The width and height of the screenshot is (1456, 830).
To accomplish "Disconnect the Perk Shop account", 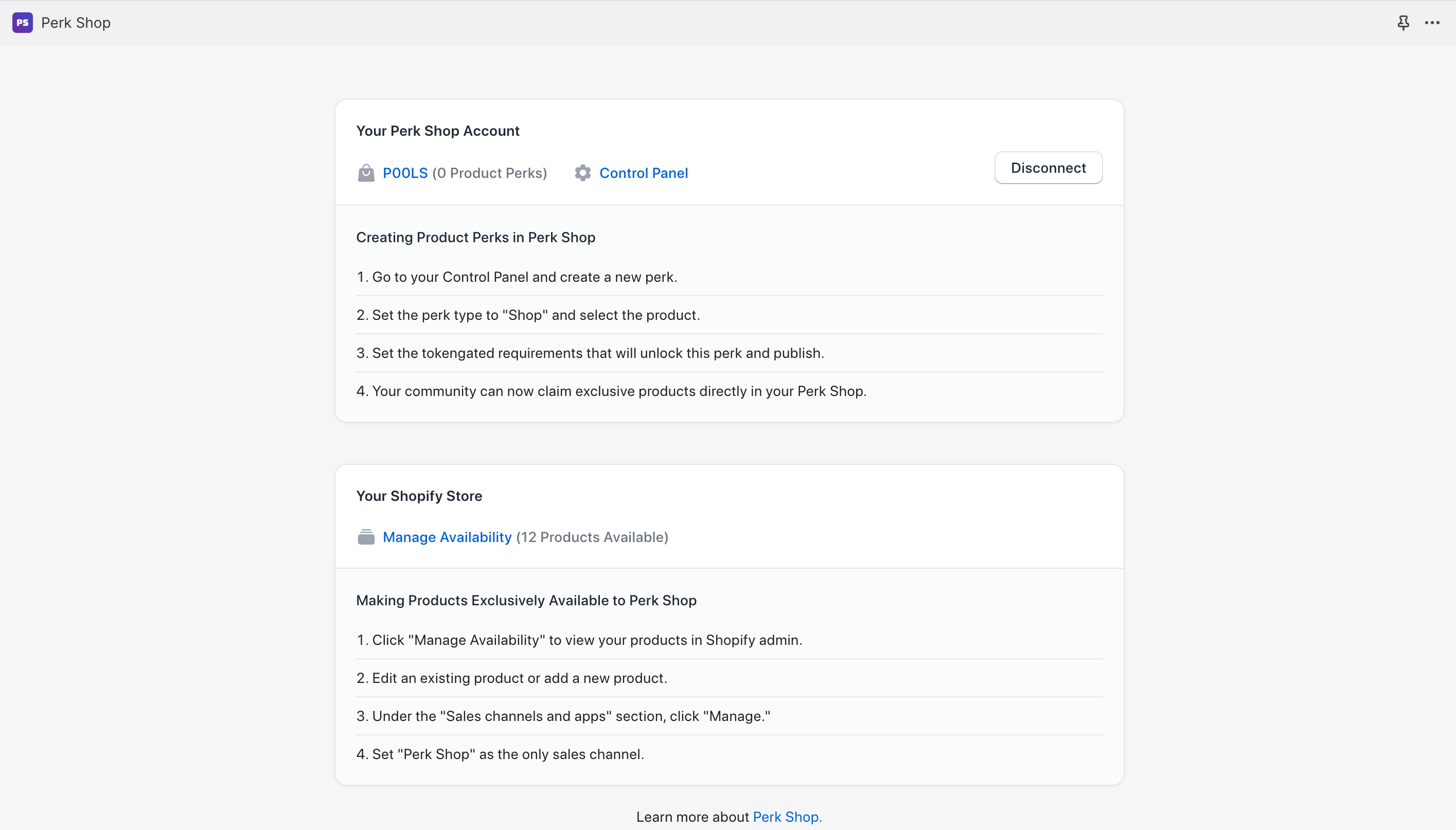I will click(x=1048, y=168).
